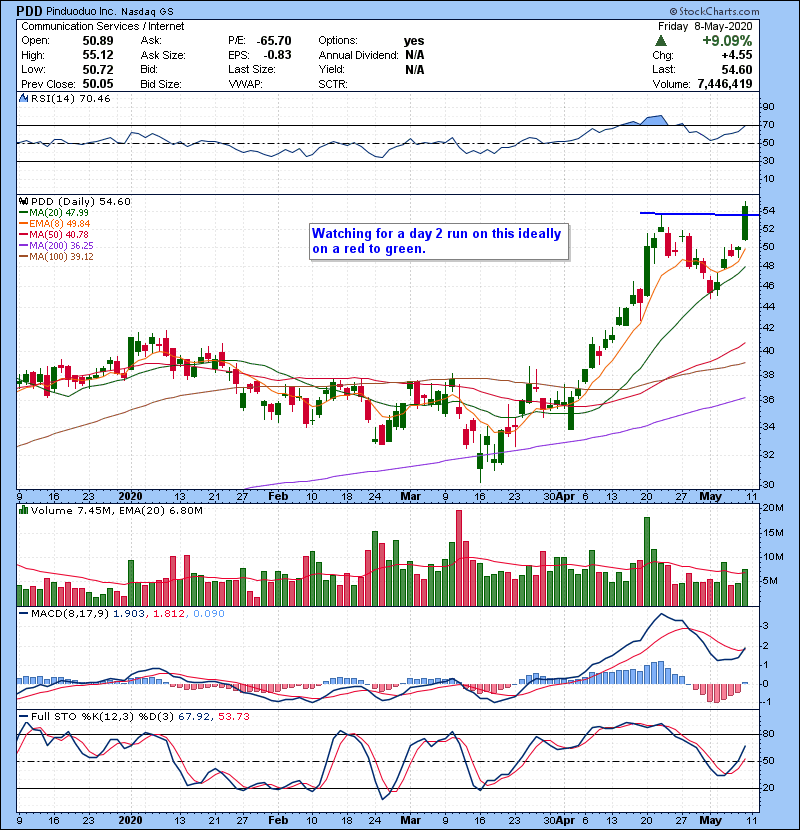The image size is (800, 830).
Task: Click the Options value yes
Action: pos(414,41)
